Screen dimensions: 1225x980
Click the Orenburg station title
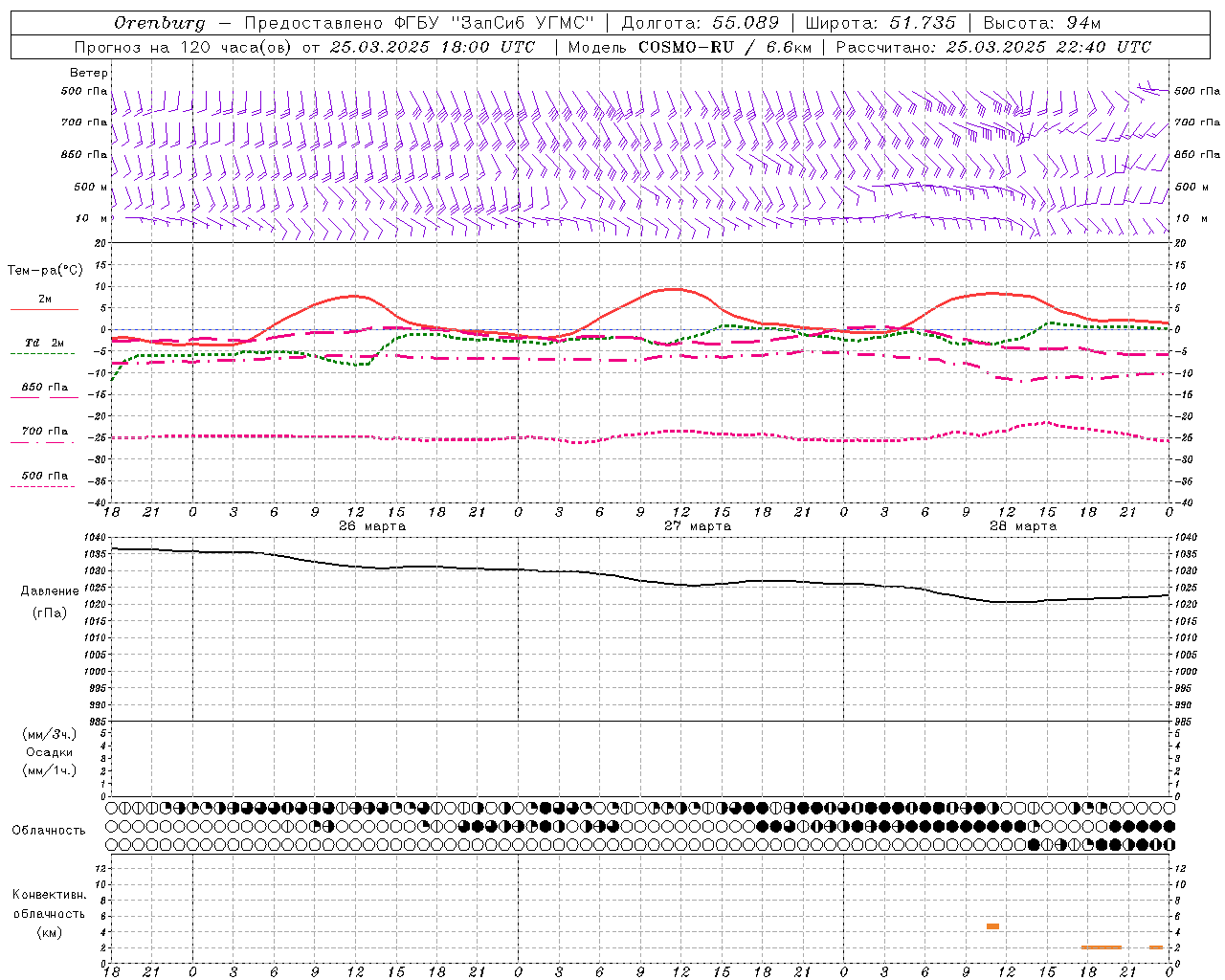tap(159, 23)
